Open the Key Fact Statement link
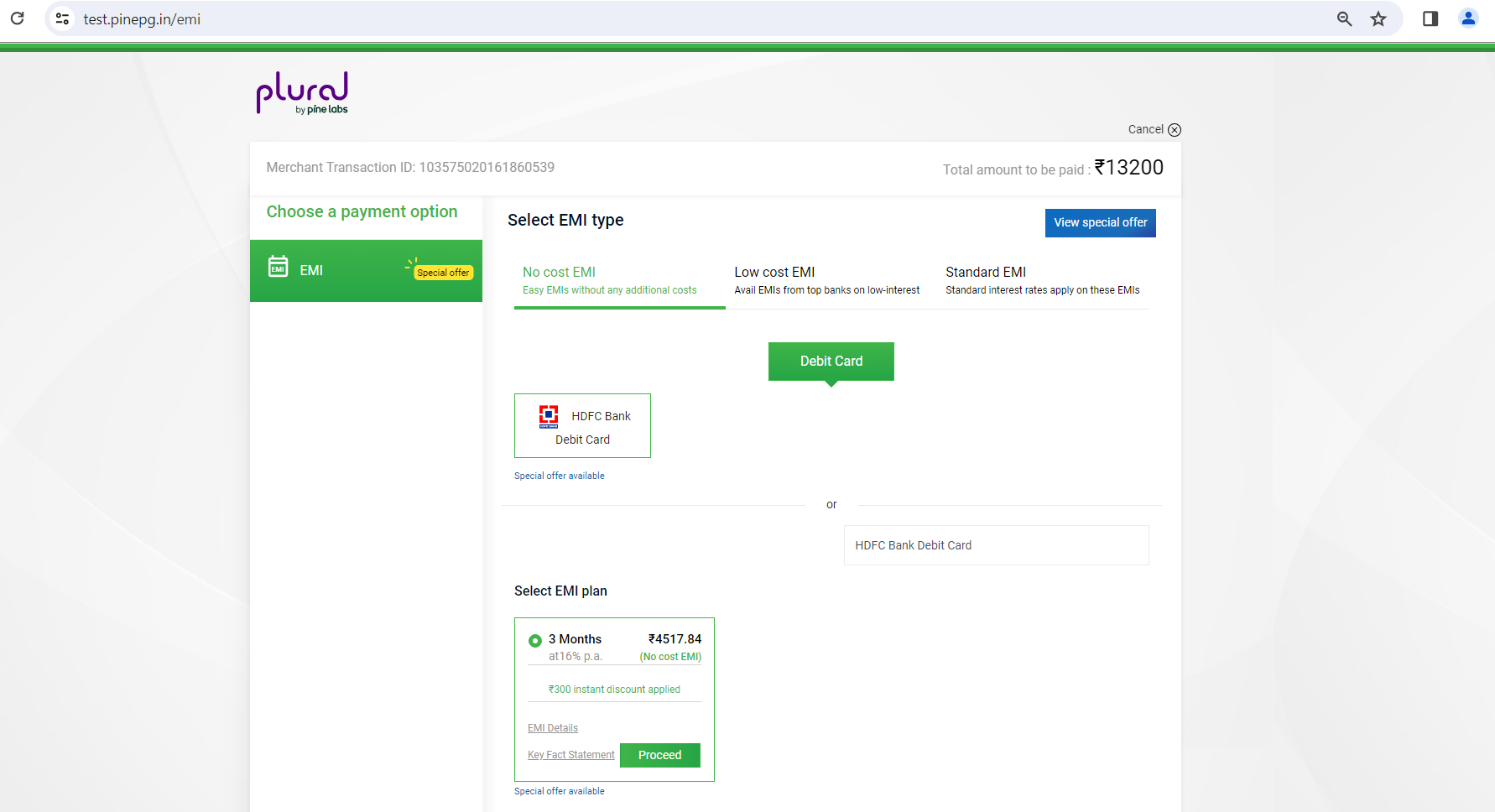1495x812 pixels. coord(570,755)
